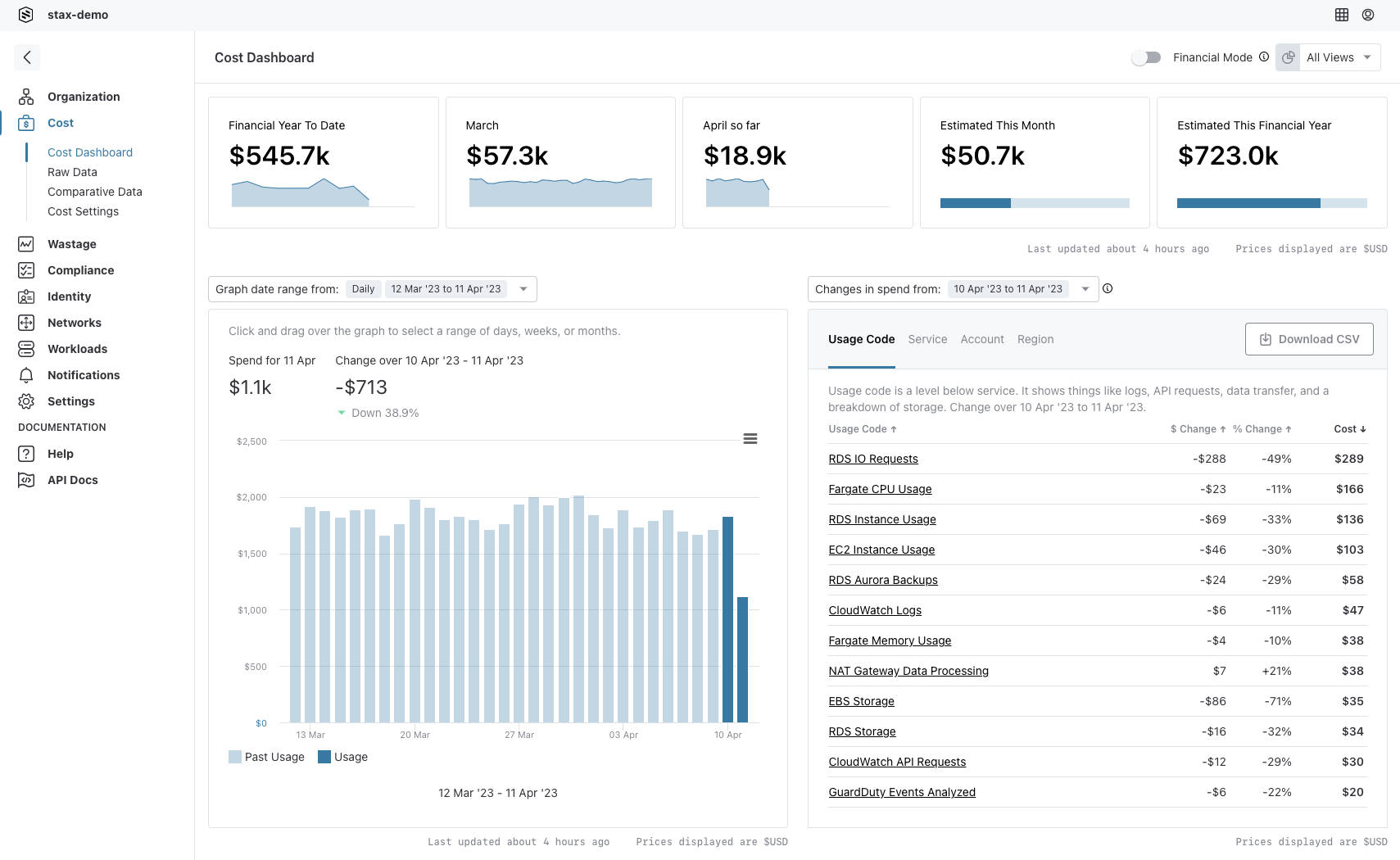
Task: Sort by Cost column
Action: click(1350, 429)
